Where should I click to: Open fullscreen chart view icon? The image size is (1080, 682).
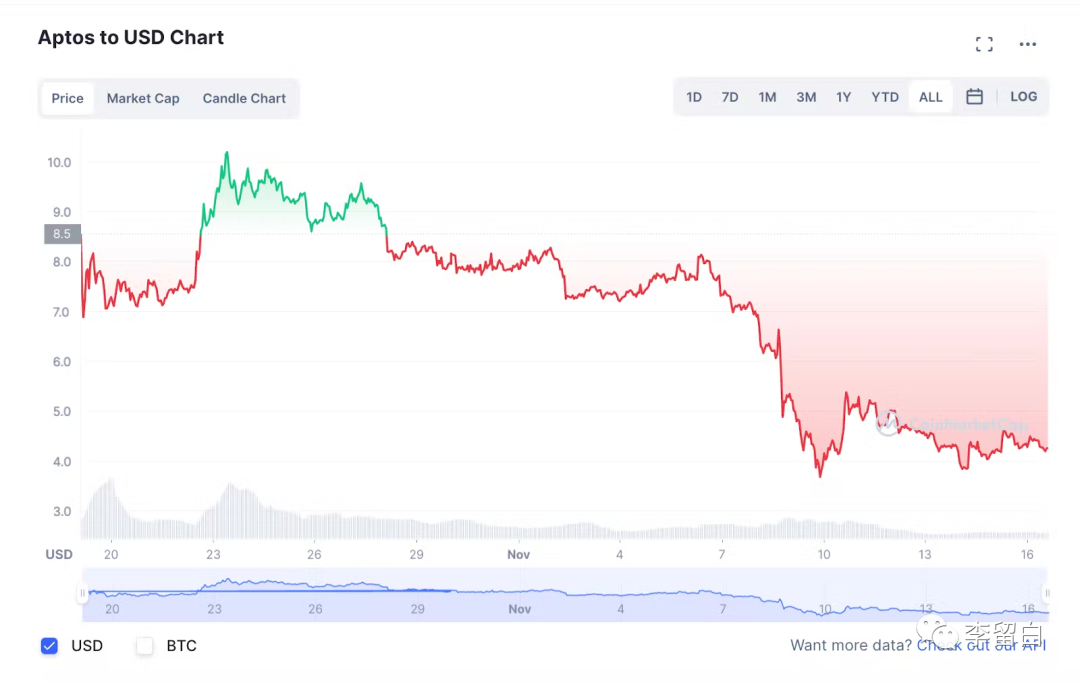(984, 44)
